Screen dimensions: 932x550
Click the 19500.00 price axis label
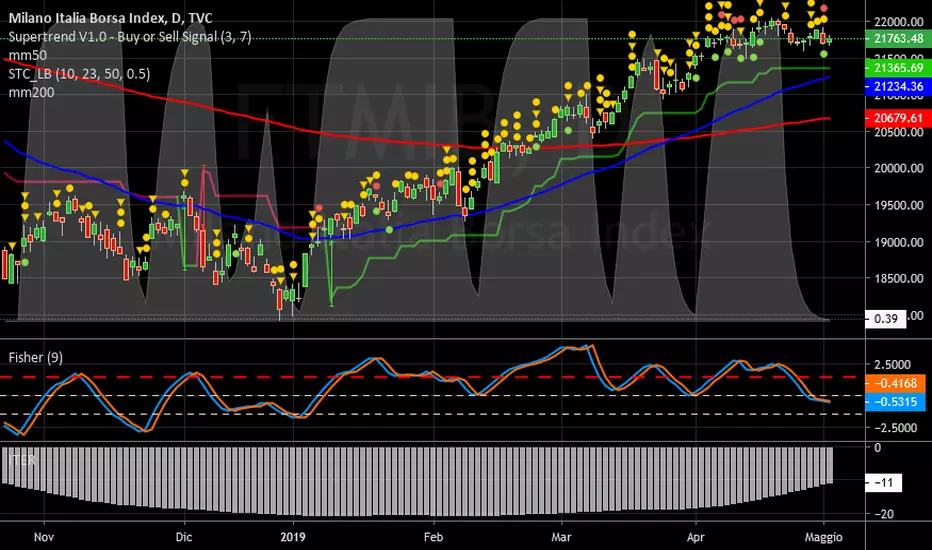[899, 205]
